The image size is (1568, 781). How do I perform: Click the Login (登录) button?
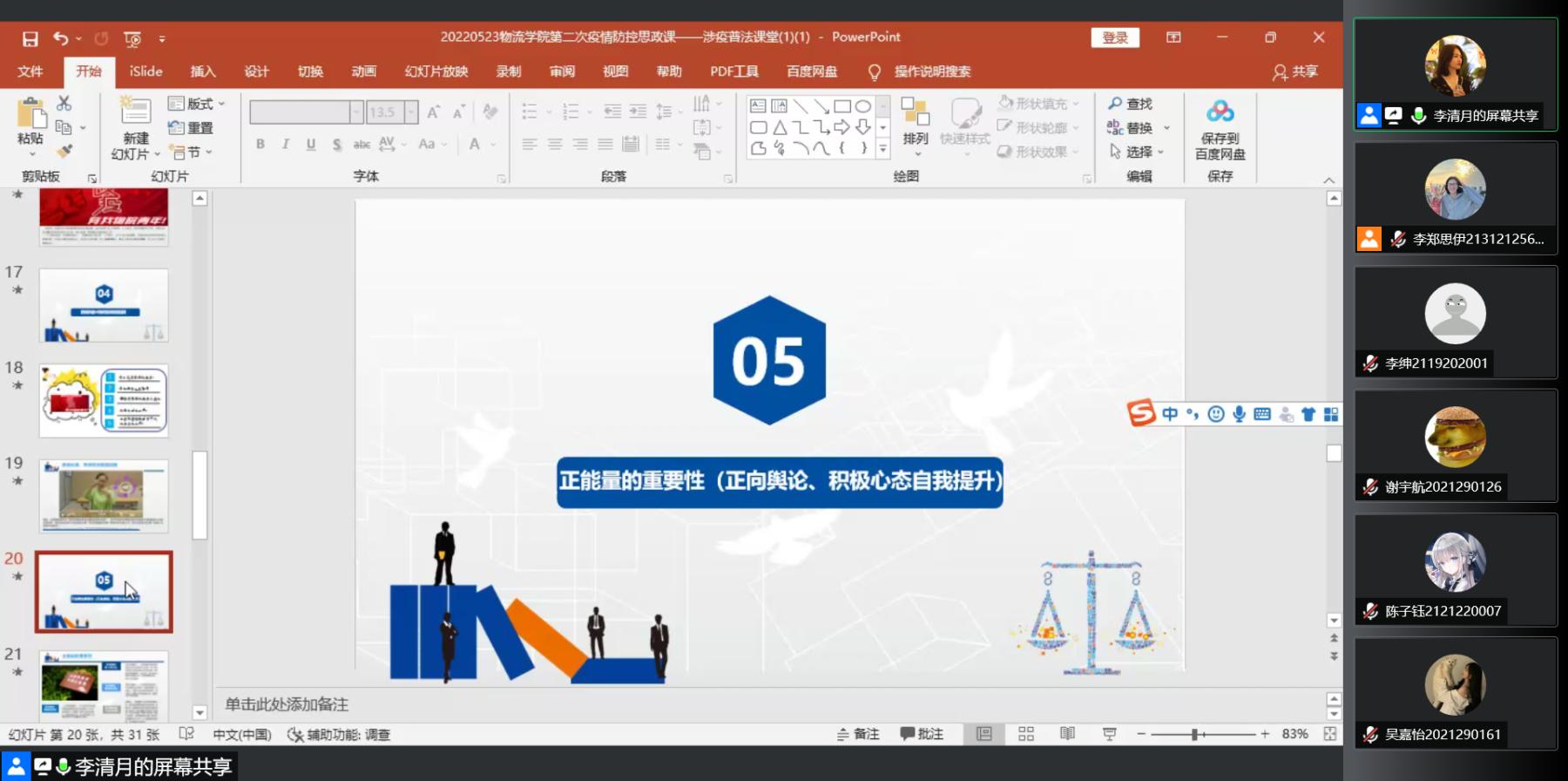[1115, 37]
